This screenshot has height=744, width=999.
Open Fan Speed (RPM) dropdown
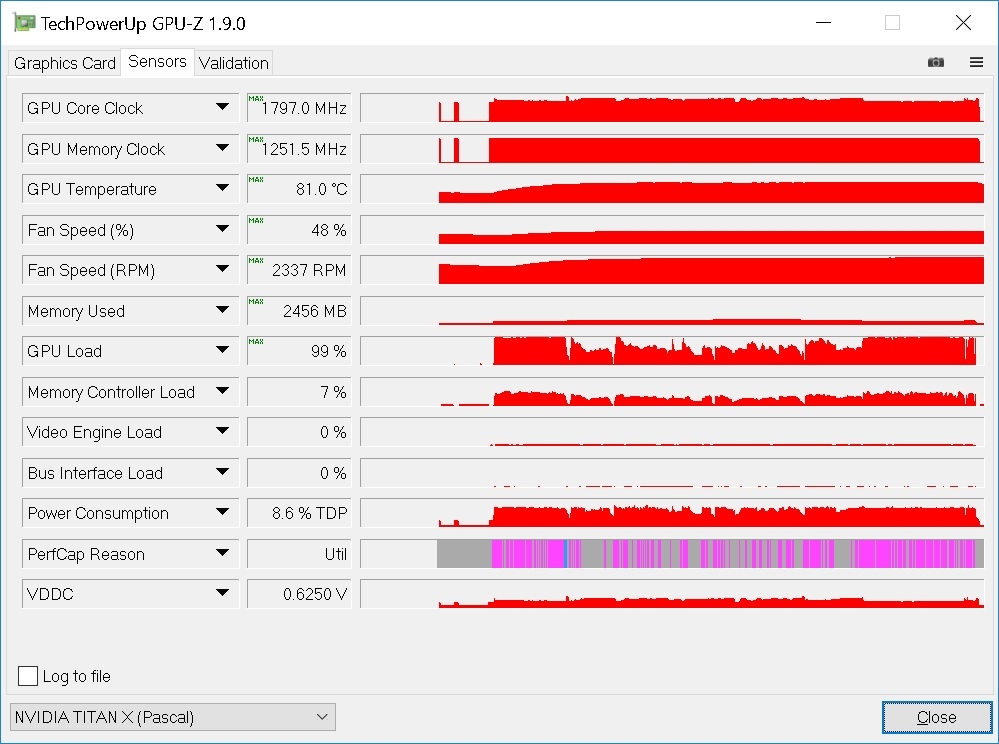tap(222, 270)
